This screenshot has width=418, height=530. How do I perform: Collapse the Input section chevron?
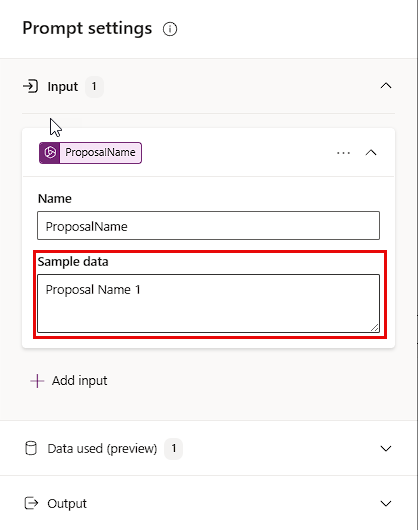[386, 86]
